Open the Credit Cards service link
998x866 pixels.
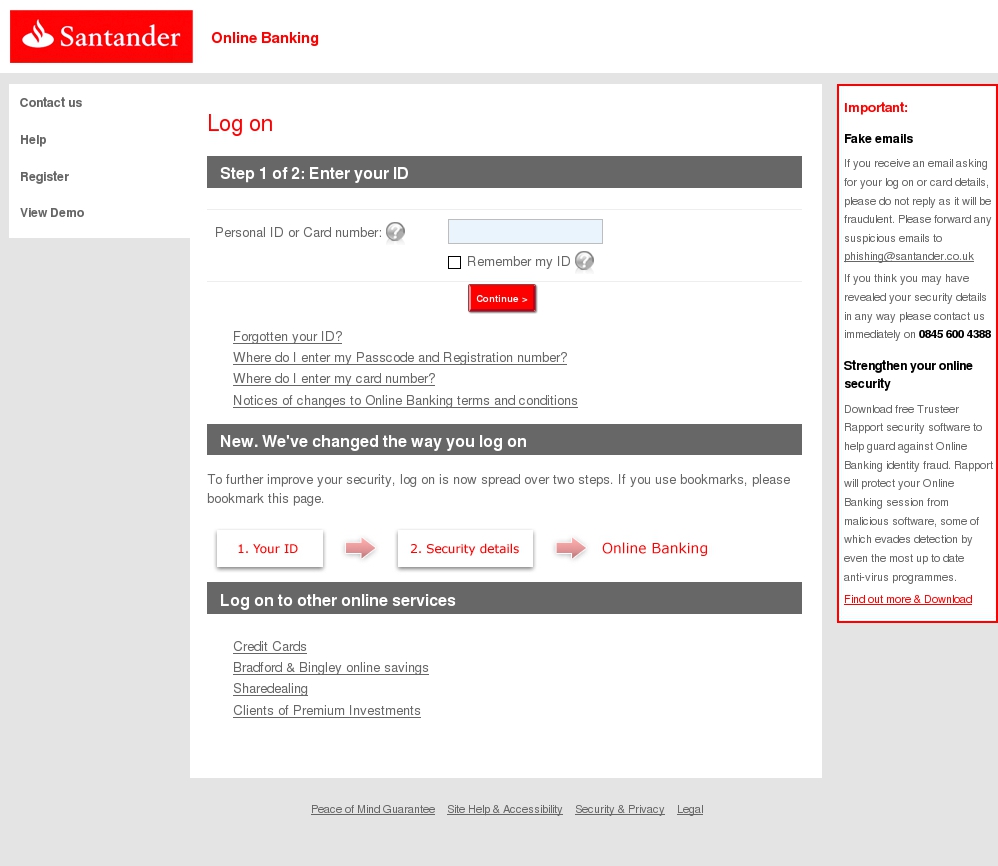point(270,646)
